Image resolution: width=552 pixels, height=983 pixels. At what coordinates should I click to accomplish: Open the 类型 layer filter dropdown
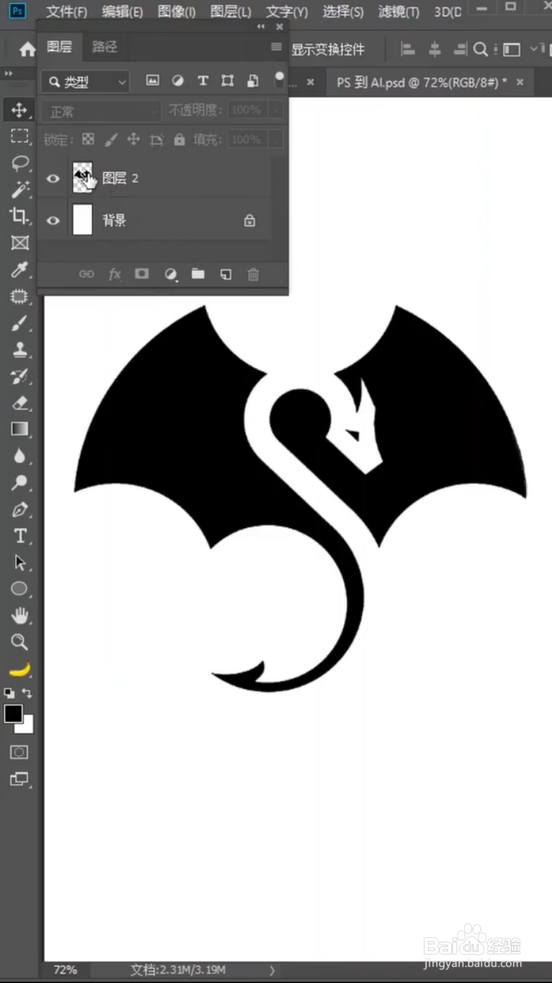click(x=86, y=81)
